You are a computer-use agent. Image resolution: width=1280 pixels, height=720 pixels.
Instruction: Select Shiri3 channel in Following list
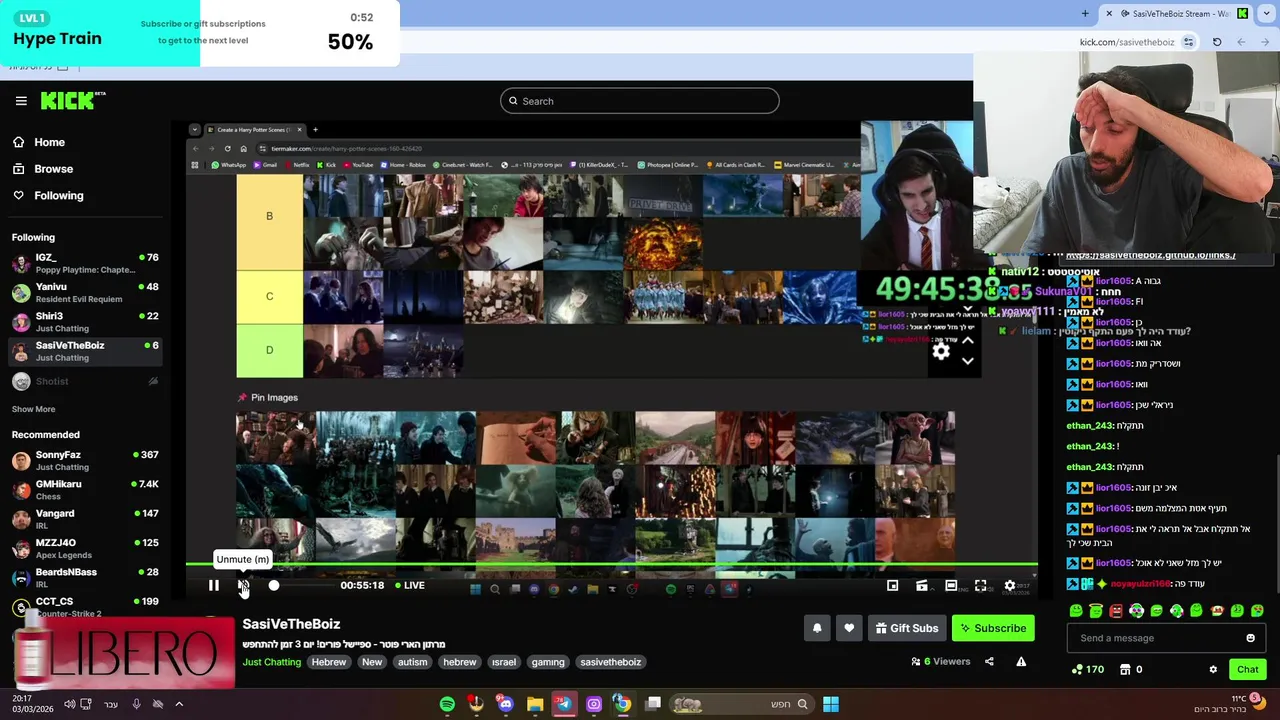tap(85, 321)
